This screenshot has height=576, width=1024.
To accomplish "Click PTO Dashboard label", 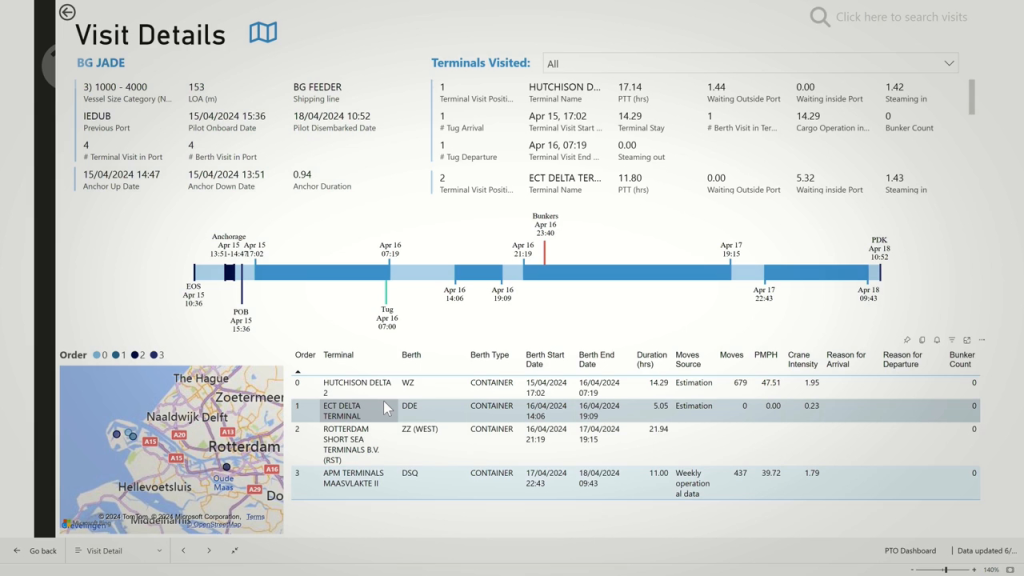I will (910, 551).
